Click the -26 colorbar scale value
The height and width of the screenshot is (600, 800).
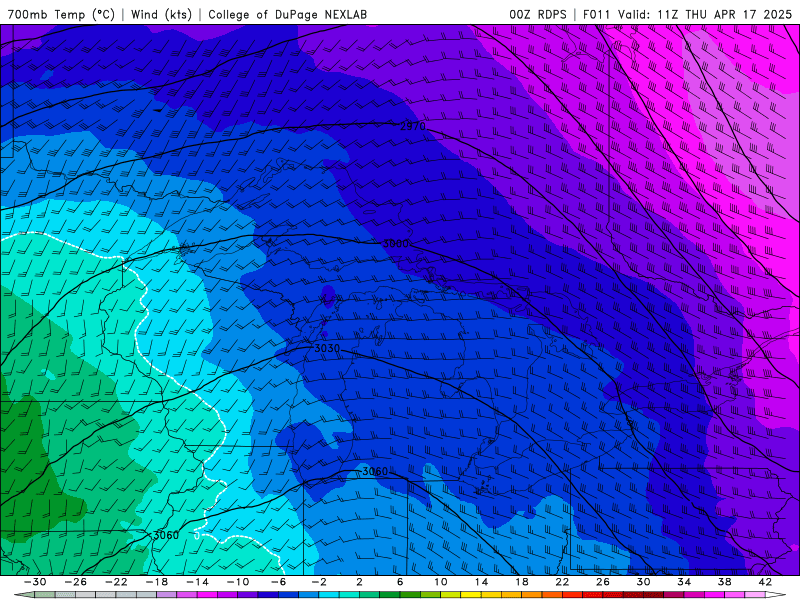click(x=76, y=582)
